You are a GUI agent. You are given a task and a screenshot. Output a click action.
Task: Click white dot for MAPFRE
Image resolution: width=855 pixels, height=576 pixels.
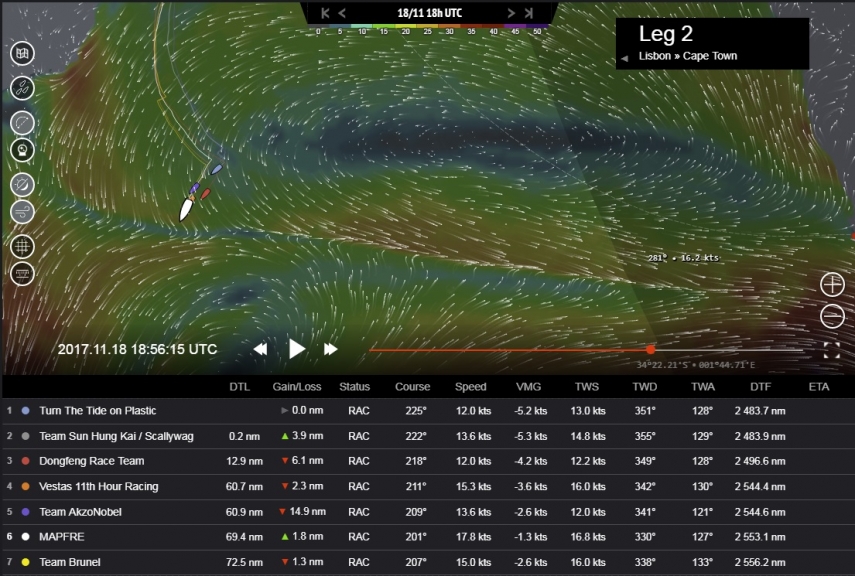click(25, 537)
